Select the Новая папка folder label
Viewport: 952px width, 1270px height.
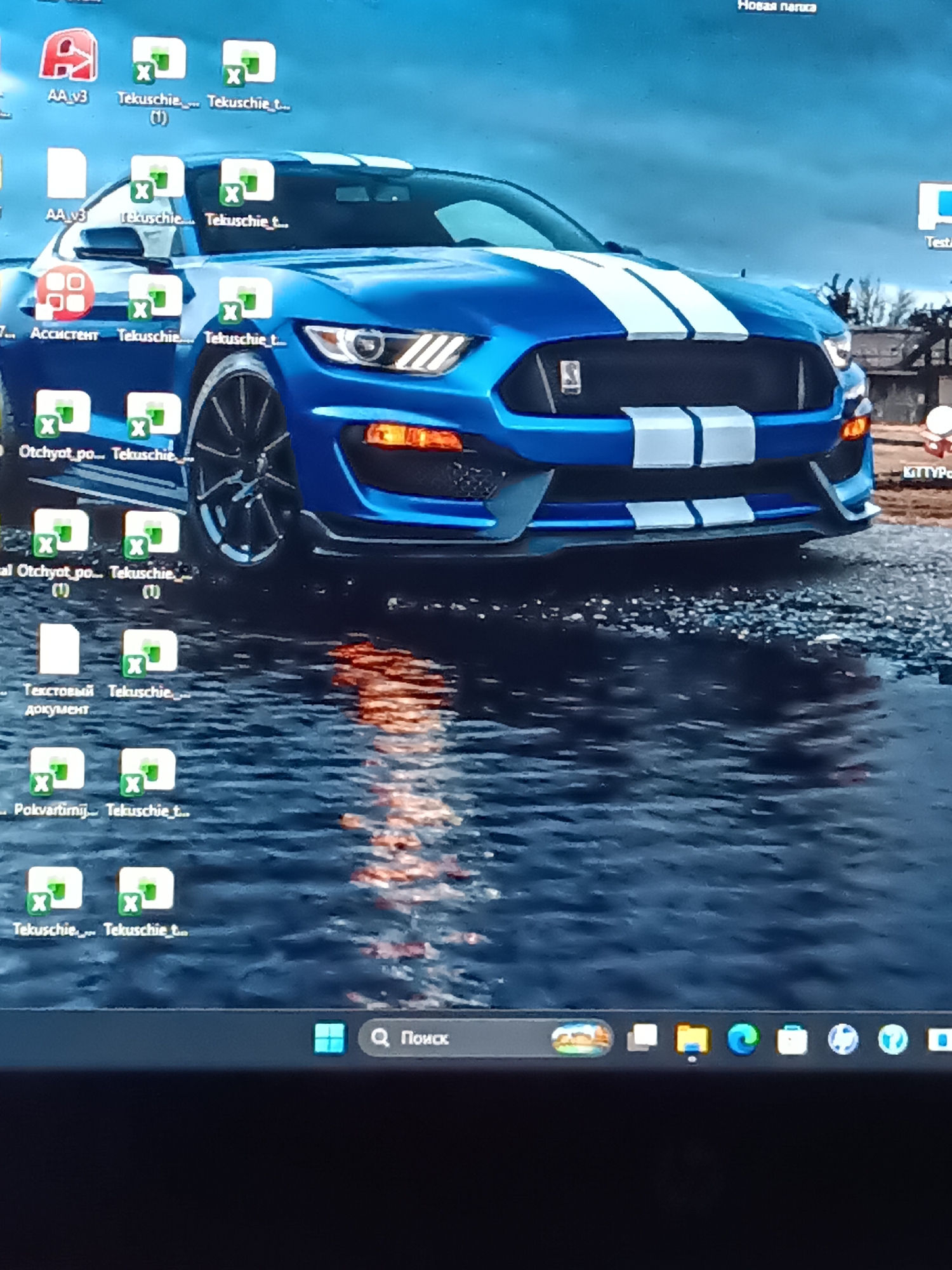[777, 6]
